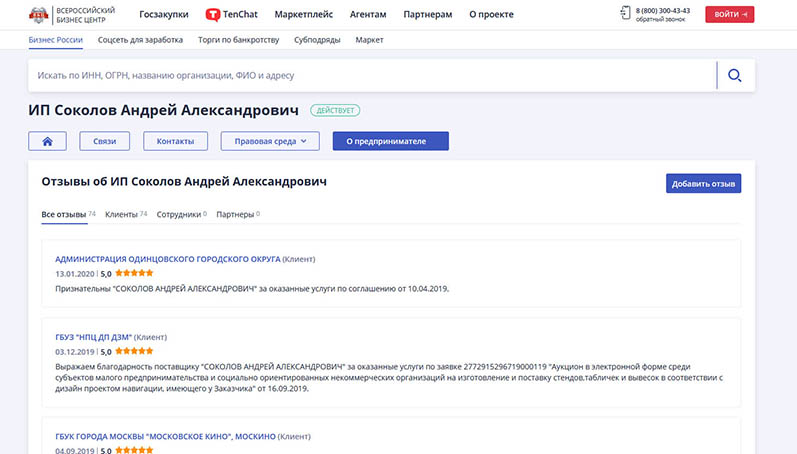Click the phone callback icon
This screenshot has height=454, width=797.
point(625,14)
